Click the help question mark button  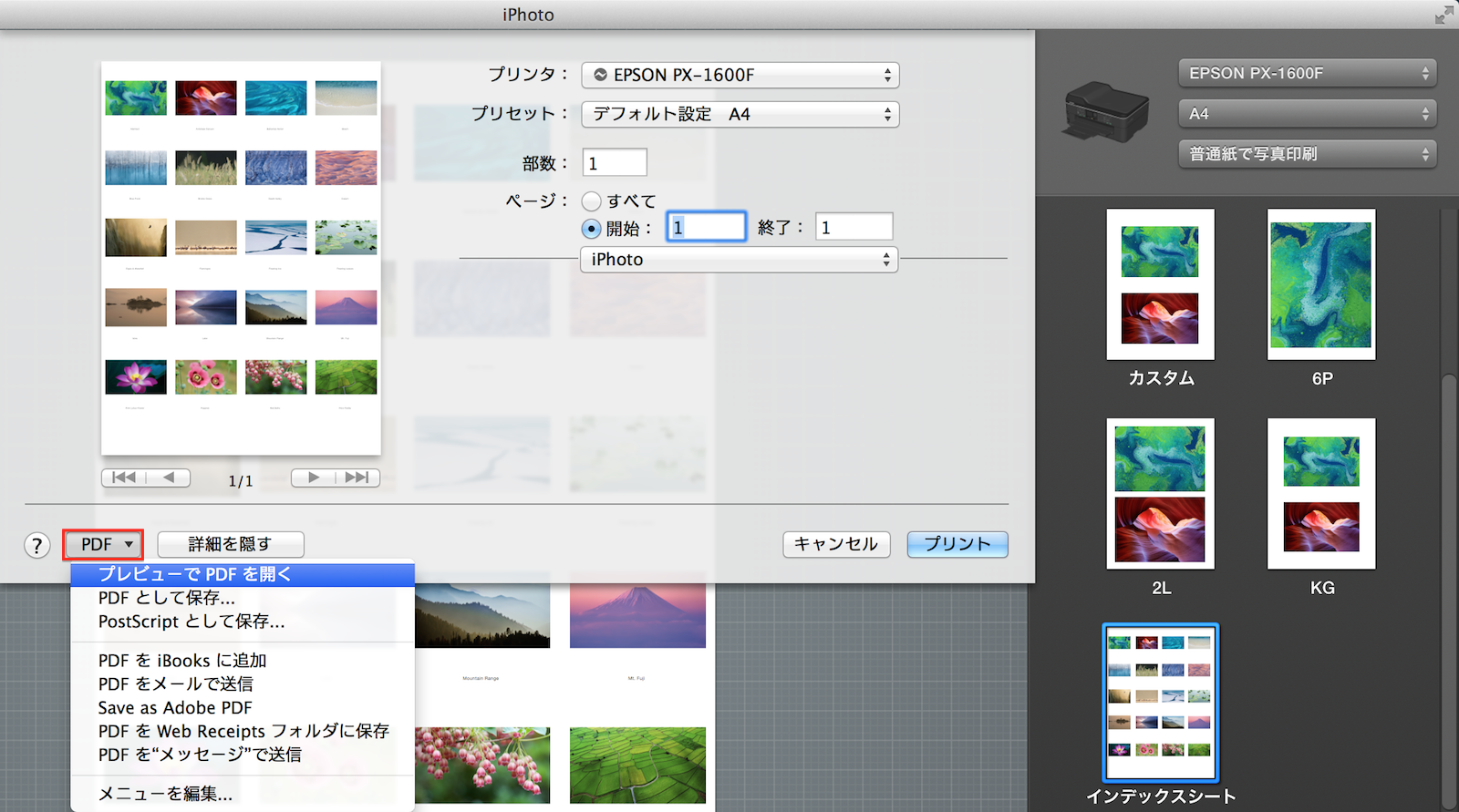point(36,545)
